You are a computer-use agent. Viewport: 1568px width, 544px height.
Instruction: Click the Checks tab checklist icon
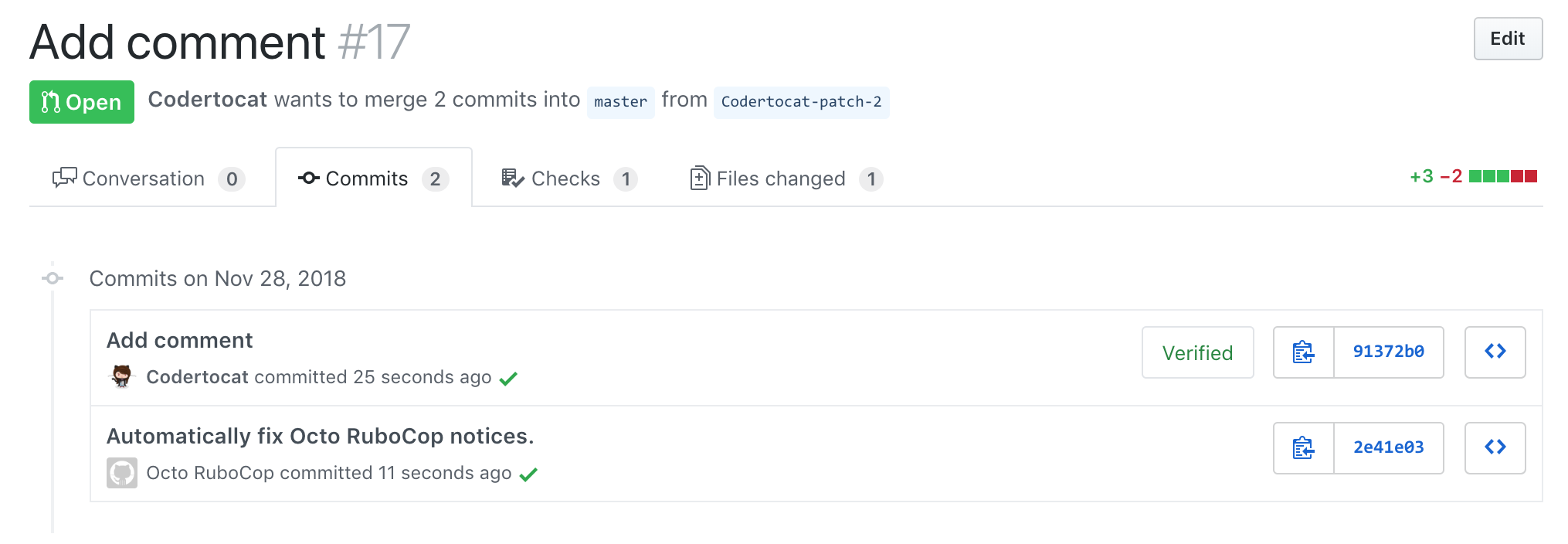point(510,178)
